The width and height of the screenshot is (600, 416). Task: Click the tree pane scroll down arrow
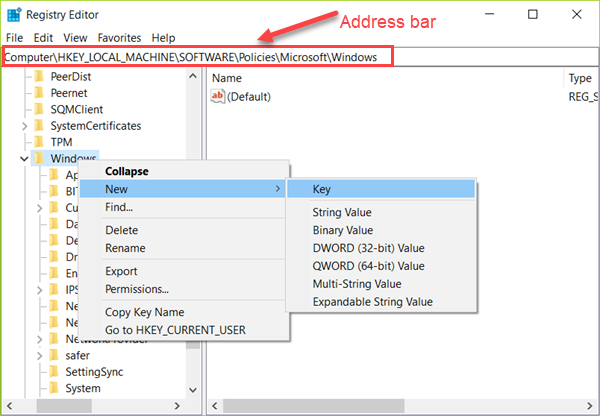point(193,390)
